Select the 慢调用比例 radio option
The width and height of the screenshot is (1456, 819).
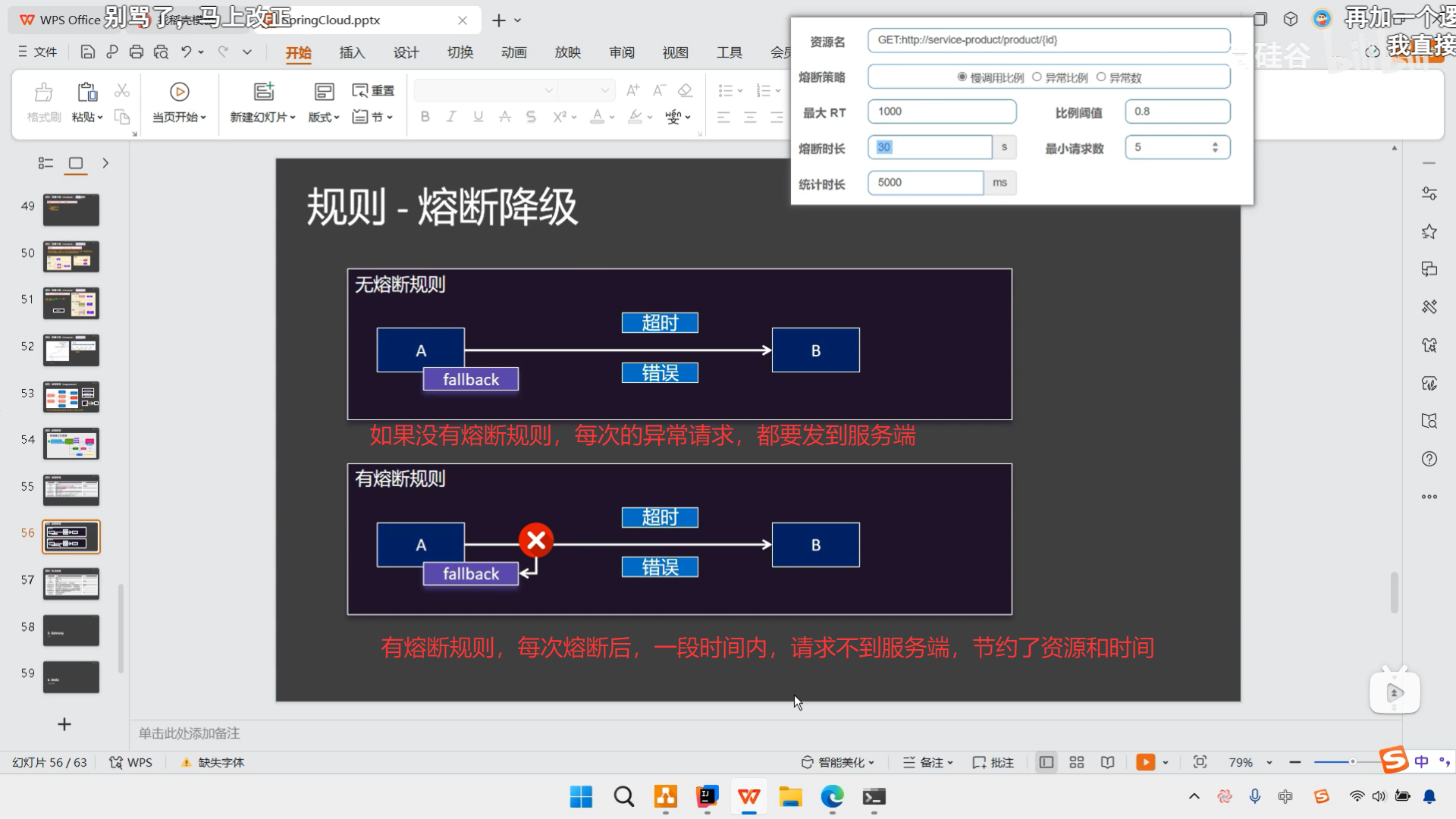[x=962, y=77]
